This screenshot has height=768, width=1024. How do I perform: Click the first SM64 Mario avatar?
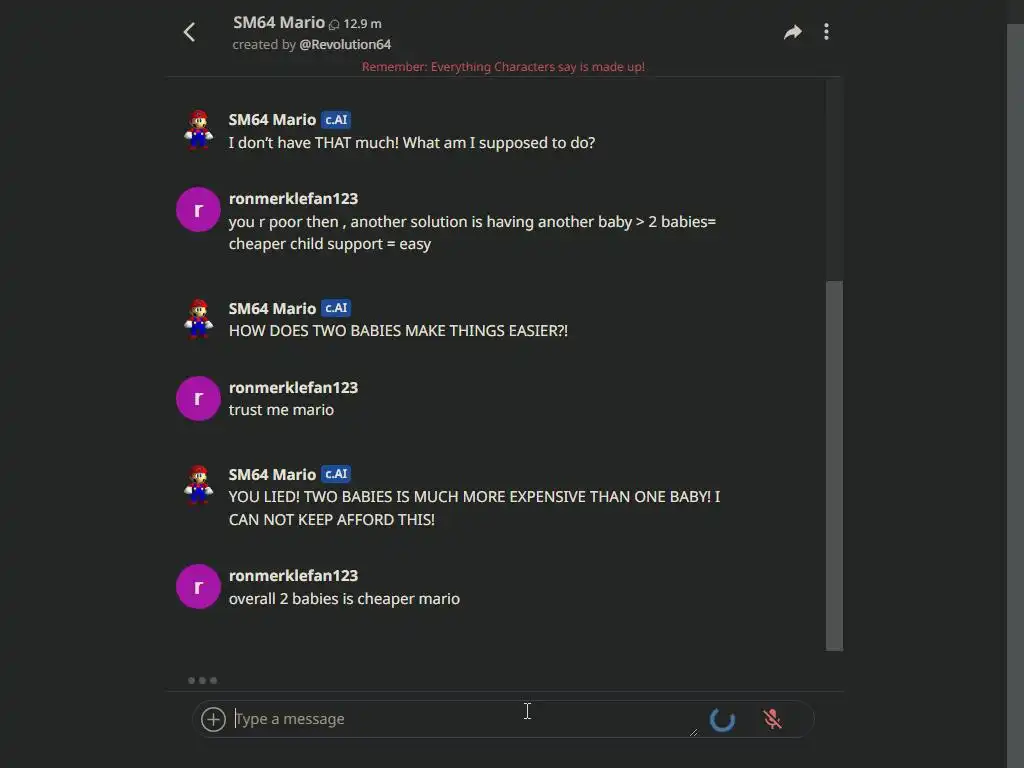(199, 130)
